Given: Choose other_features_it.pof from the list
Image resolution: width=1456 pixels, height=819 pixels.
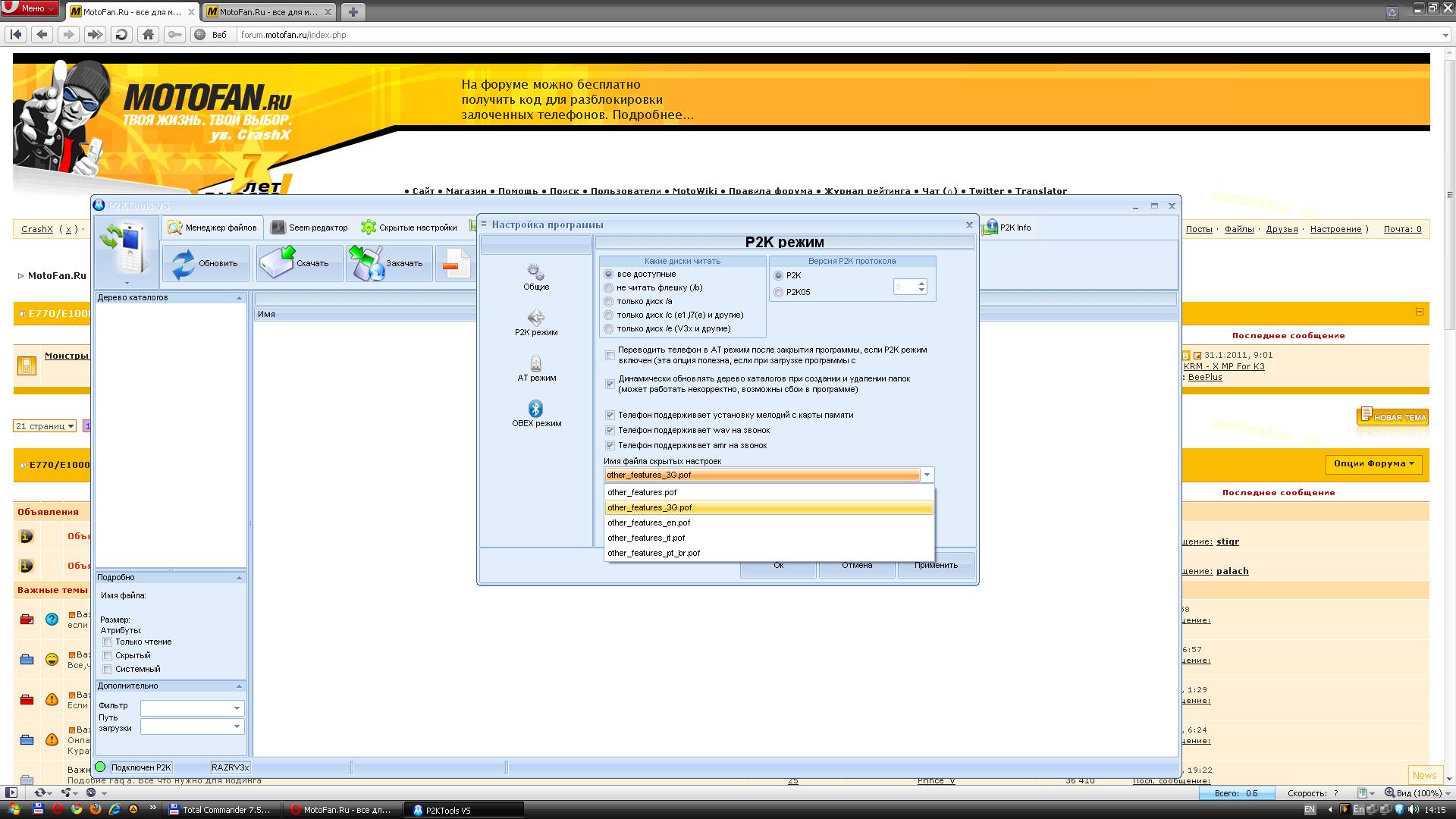Looking at the screenshot, I should [x=769, y=538].
